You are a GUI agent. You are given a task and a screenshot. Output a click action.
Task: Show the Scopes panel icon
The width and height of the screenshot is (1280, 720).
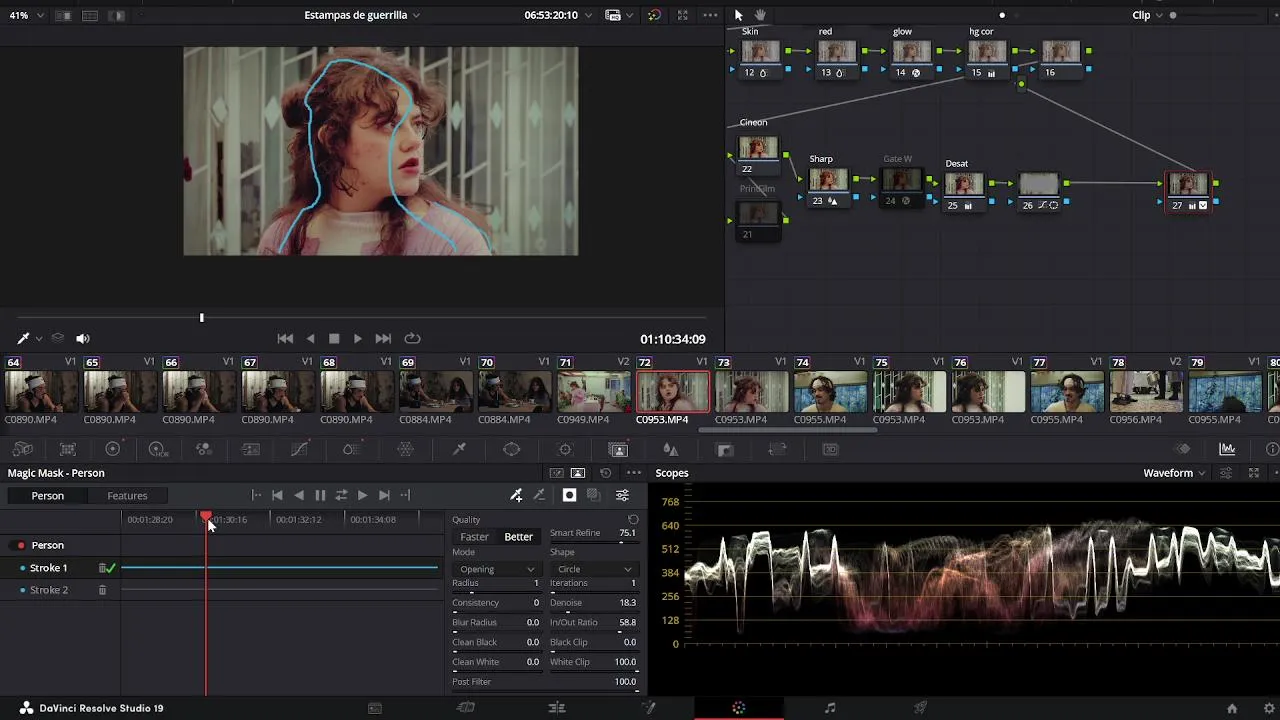(x=1227, y=450)
